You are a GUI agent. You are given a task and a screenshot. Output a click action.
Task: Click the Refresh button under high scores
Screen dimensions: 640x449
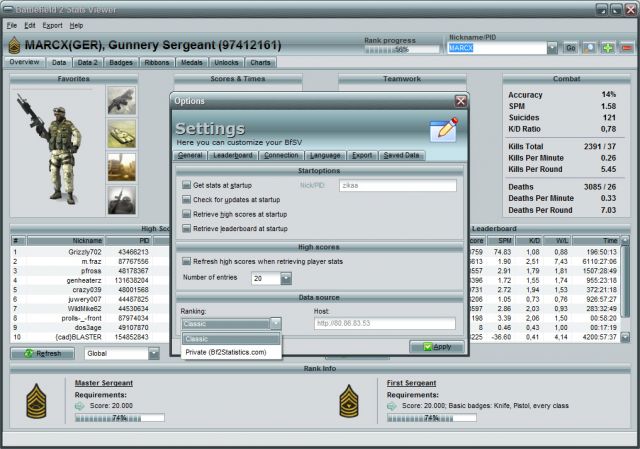coord(41,353)
